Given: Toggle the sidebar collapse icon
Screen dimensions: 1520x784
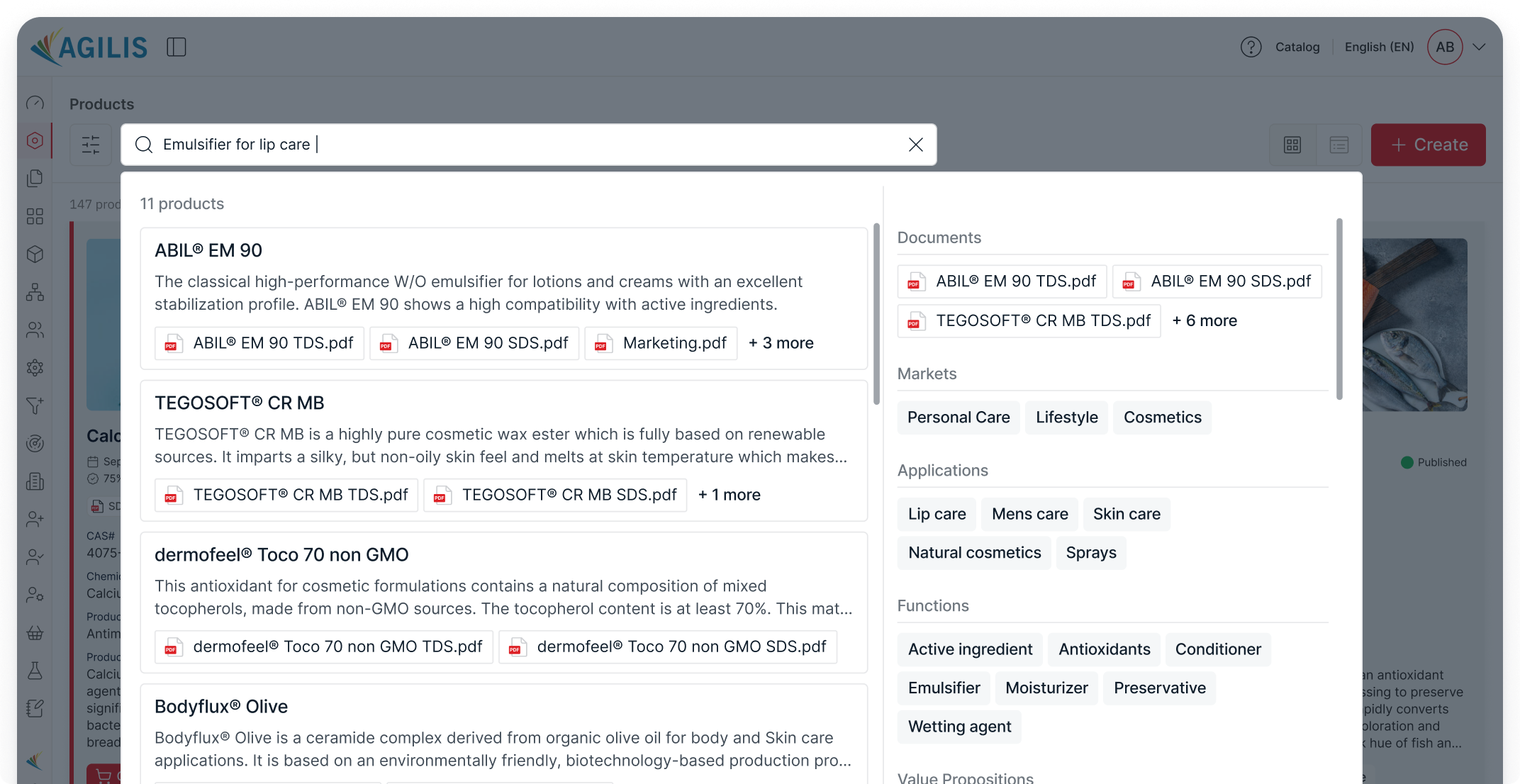Looking at the screenshot, I should click(x=176, y=47).
